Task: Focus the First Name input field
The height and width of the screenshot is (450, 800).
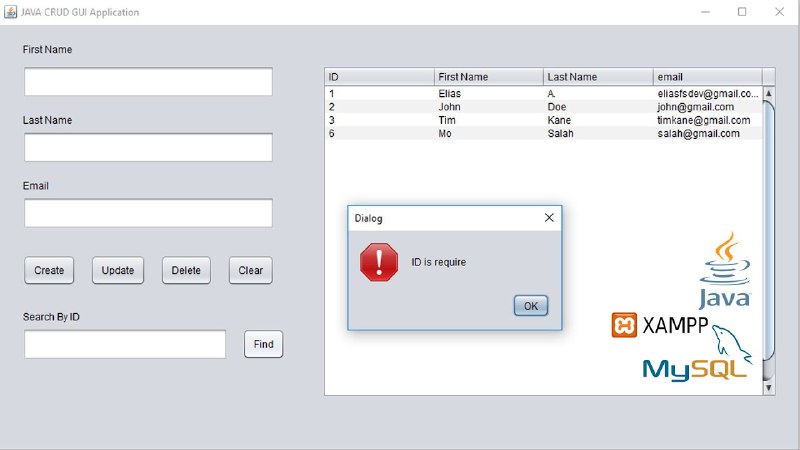Action: coord(148,82)
